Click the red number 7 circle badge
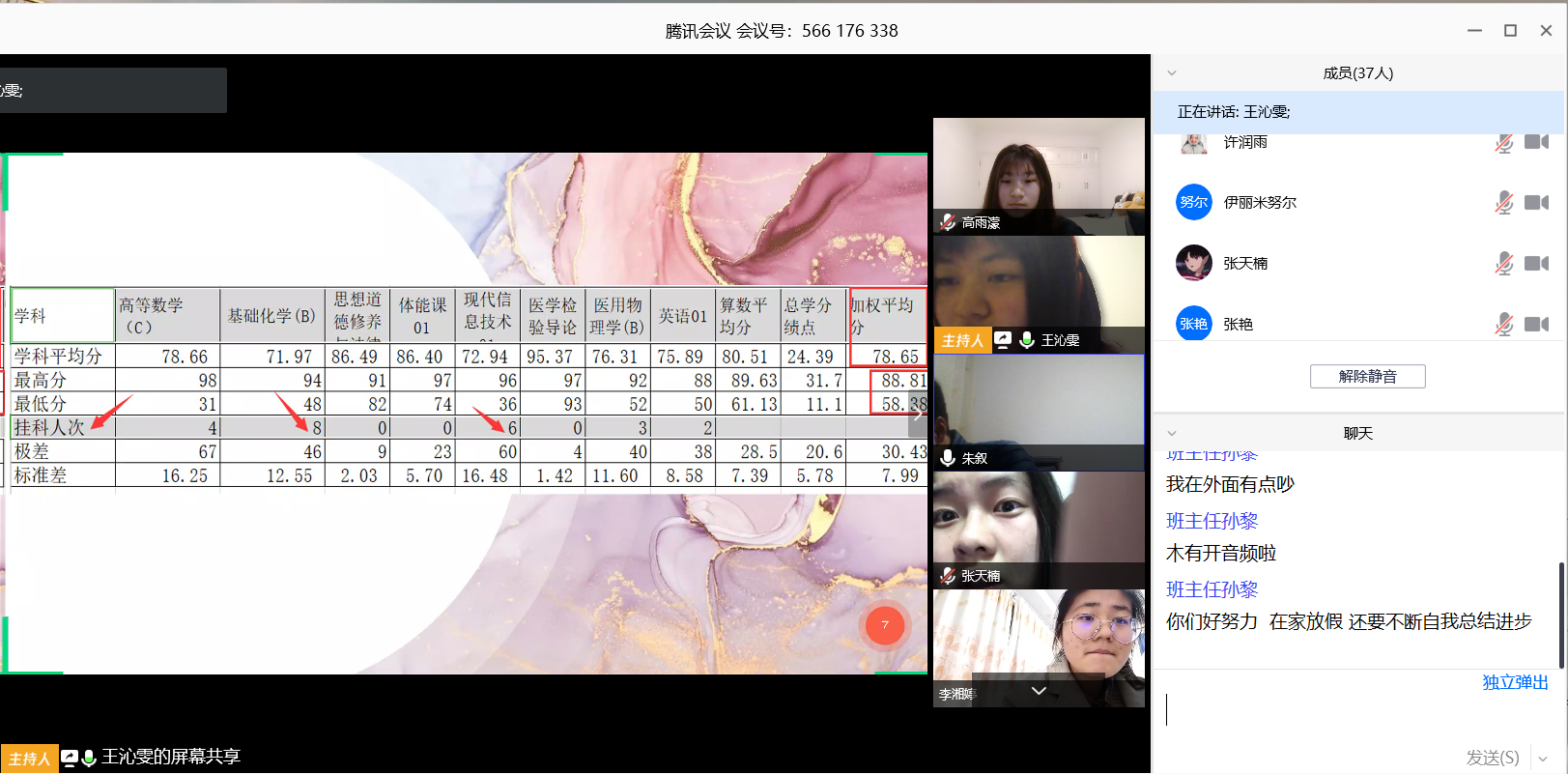 tap(884, 625)
